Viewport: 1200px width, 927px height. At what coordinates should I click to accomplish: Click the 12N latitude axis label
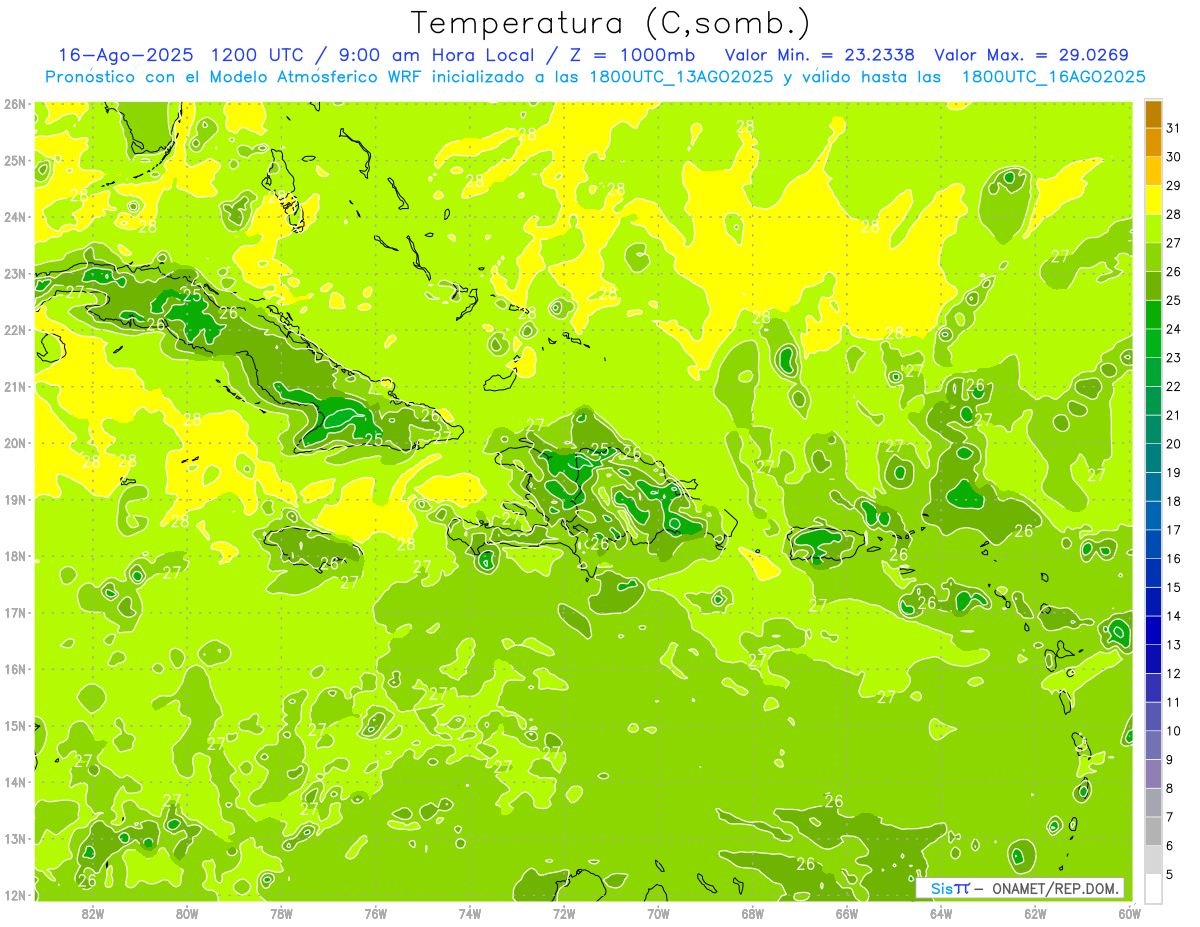(15, 895)
